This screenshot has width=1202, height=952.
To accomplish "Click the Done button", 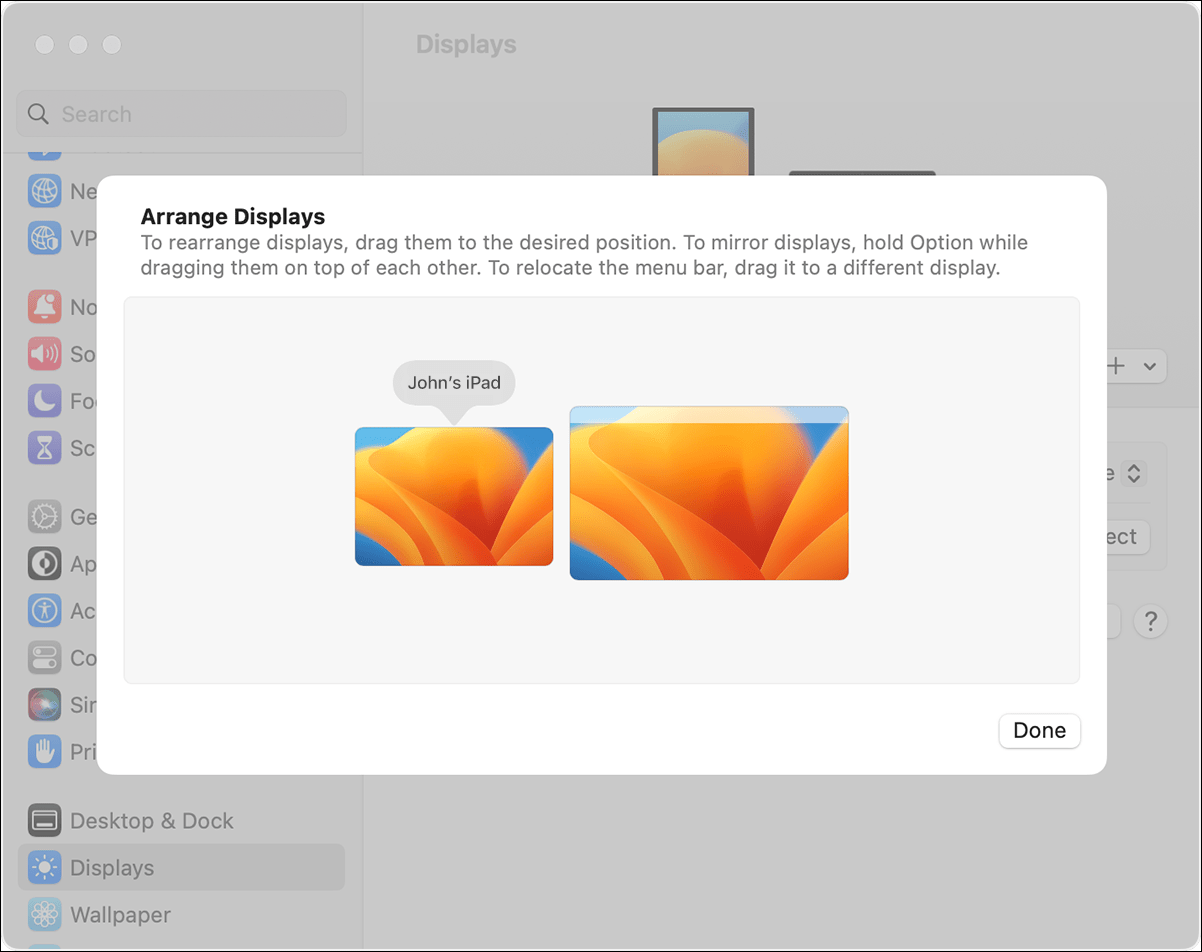I will point(1039,730).
